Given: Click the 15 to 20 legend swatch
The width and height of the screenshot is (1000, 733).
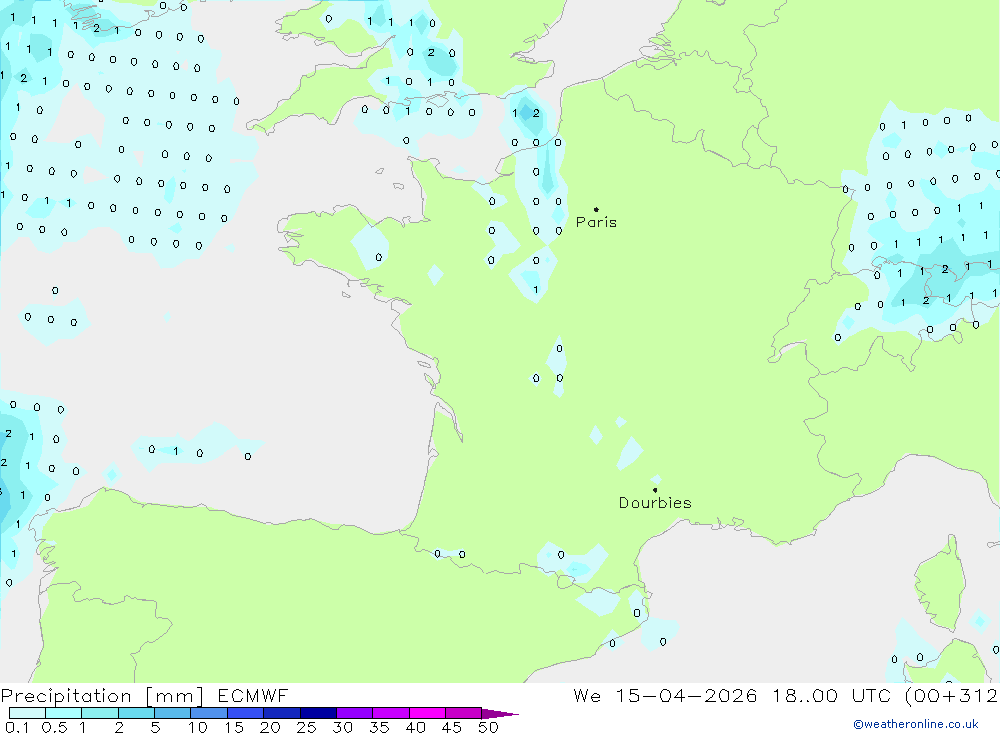Looking at the screenshot, I should pyautogui.click(x=246, y=713).
